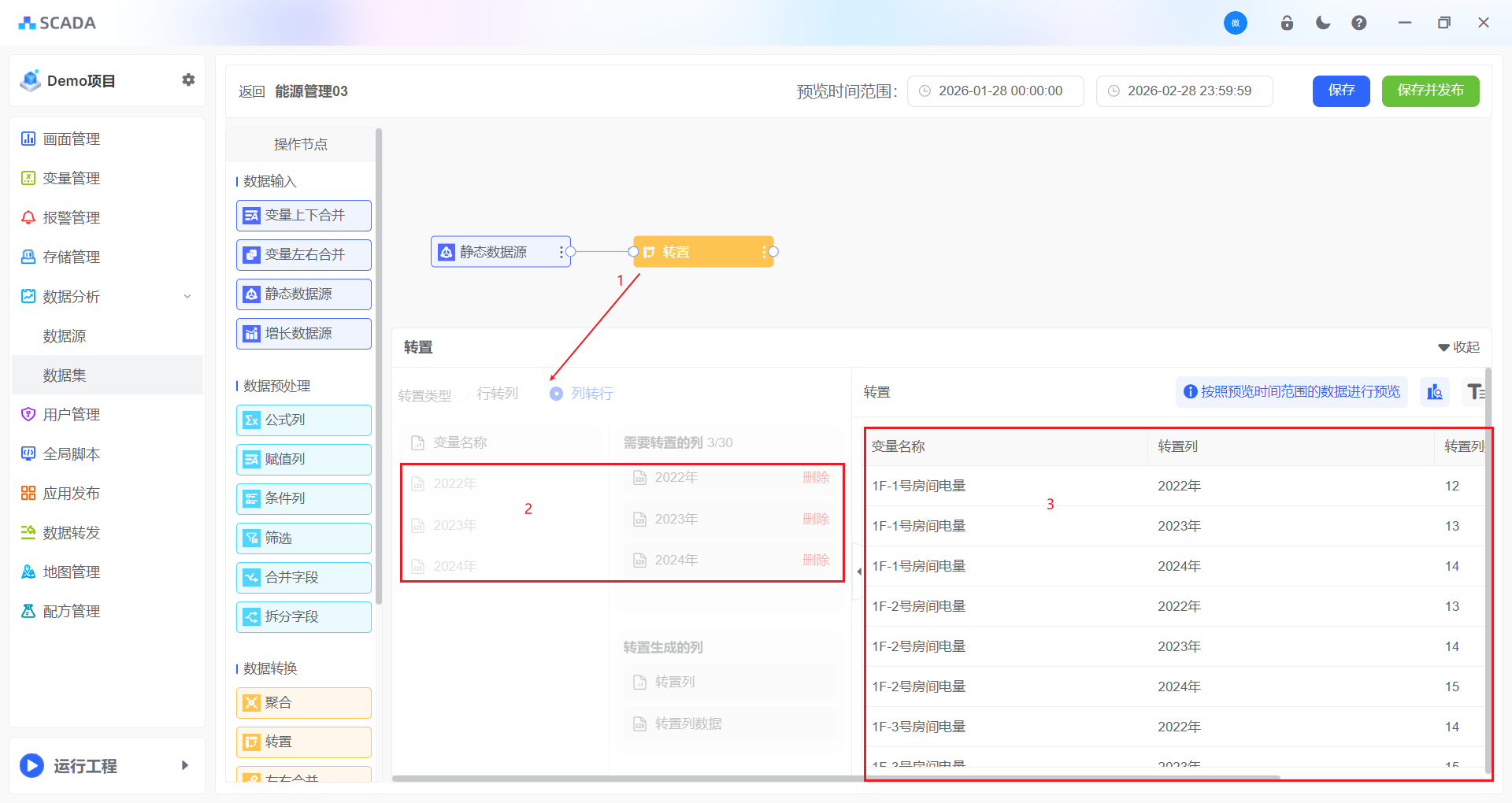Screen dimensions: 1512x803
Task: Expand the 数据分析 sidebar menu
Action: [106, 297]
